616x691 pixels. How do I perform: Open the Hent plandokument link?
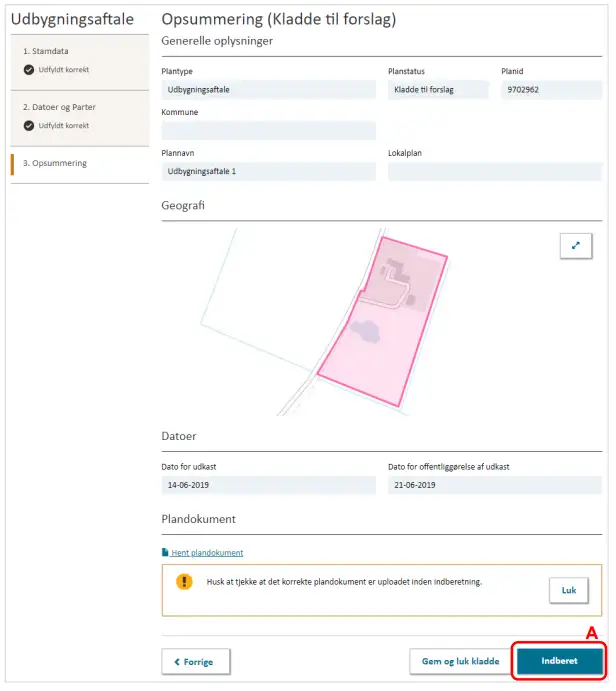(x=206, y=553)
